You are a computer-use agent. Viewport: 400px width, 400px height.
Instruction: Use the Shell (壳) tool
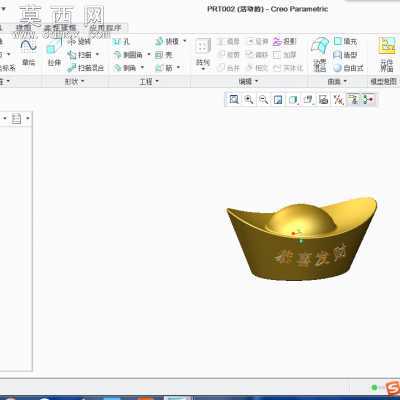pos(164,55)
